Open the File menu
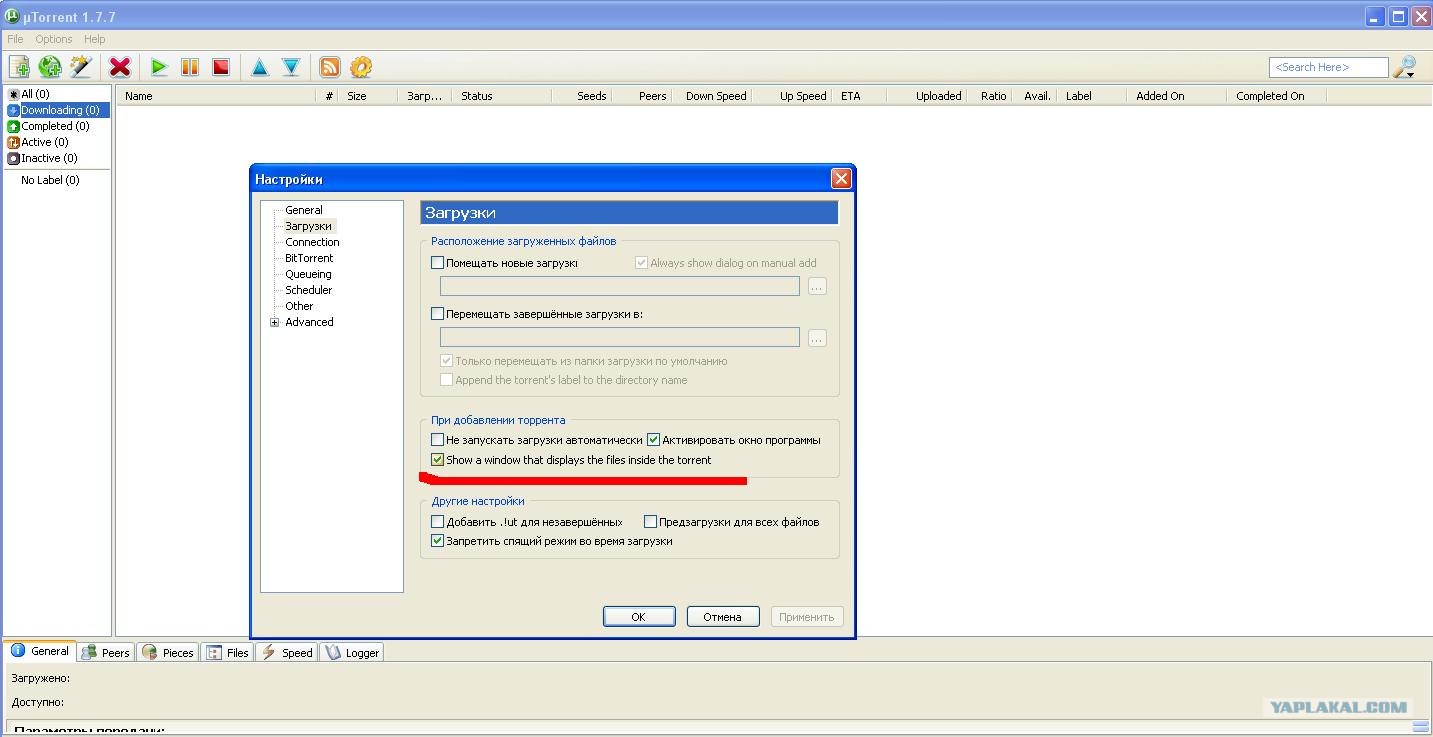The image size is (1433, 737). tap(15, 39)
